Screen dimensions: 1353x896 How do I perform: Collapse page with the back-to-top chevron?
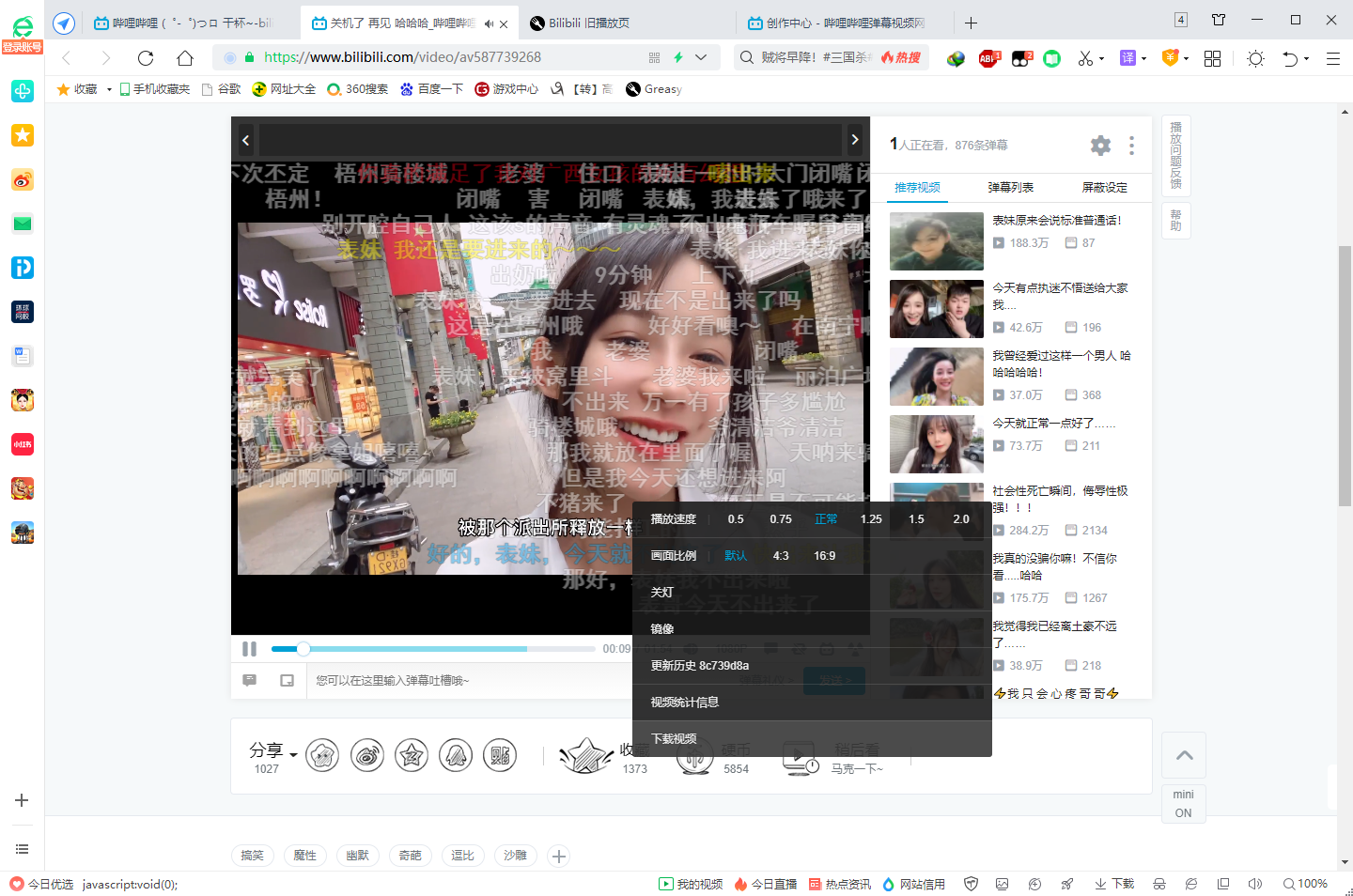(1184, 755)
